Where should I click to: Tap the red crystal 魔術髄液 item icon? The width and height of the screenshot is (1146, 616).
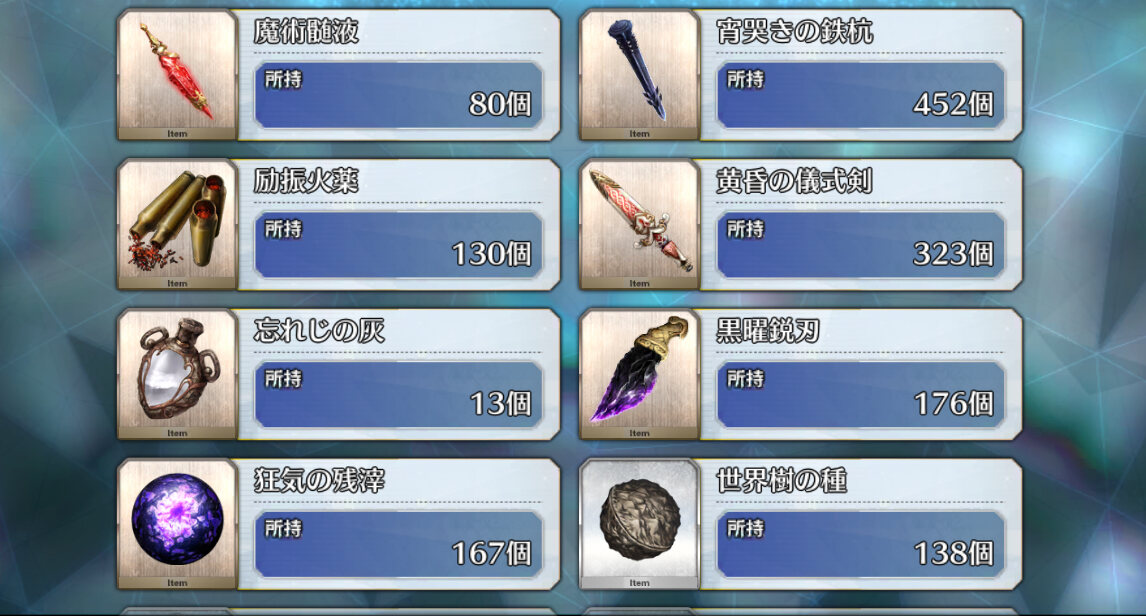(178, 75)
